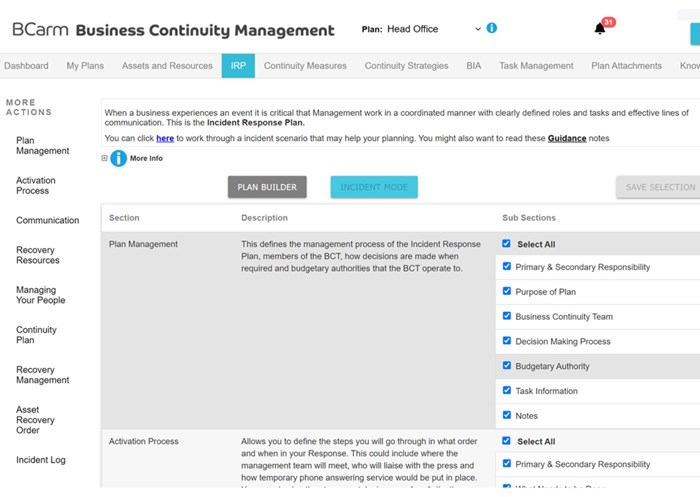Screen dimensions: 700x497
Task: Open the Continuity Measures tab
Action: pos(305,66)
